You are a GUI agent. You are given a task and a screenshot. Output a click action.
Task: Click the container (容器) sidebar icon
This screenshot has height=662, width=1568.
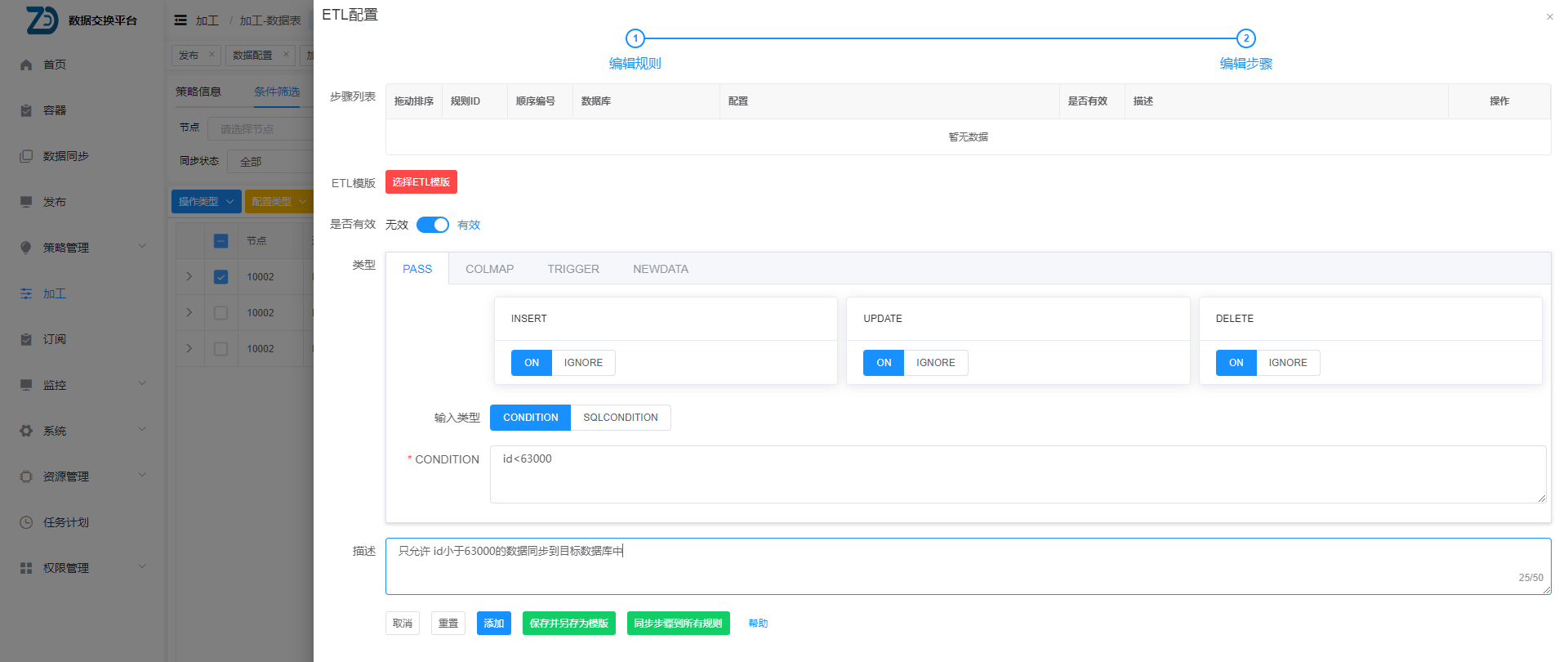26,110
